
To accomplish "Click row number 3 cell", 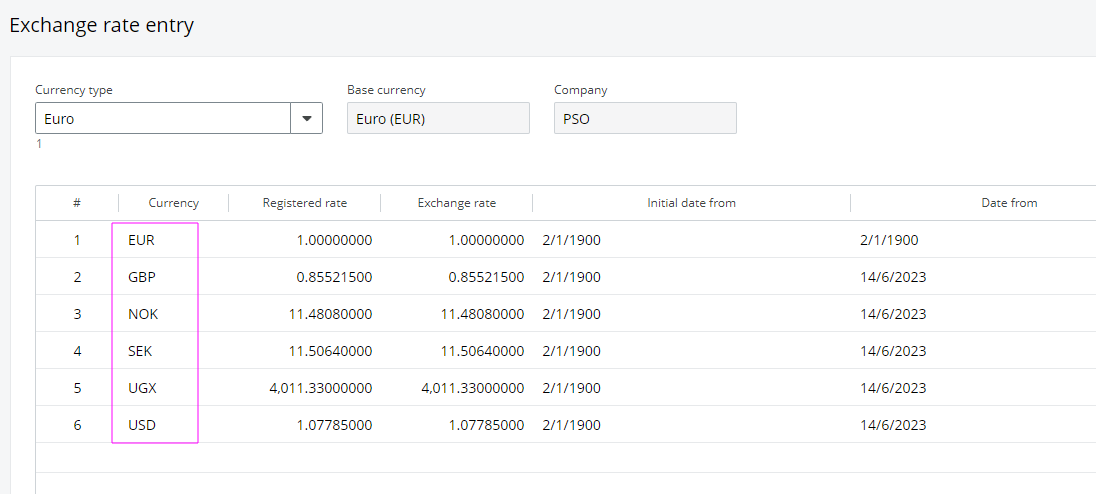I will click(x=77, y=314).
